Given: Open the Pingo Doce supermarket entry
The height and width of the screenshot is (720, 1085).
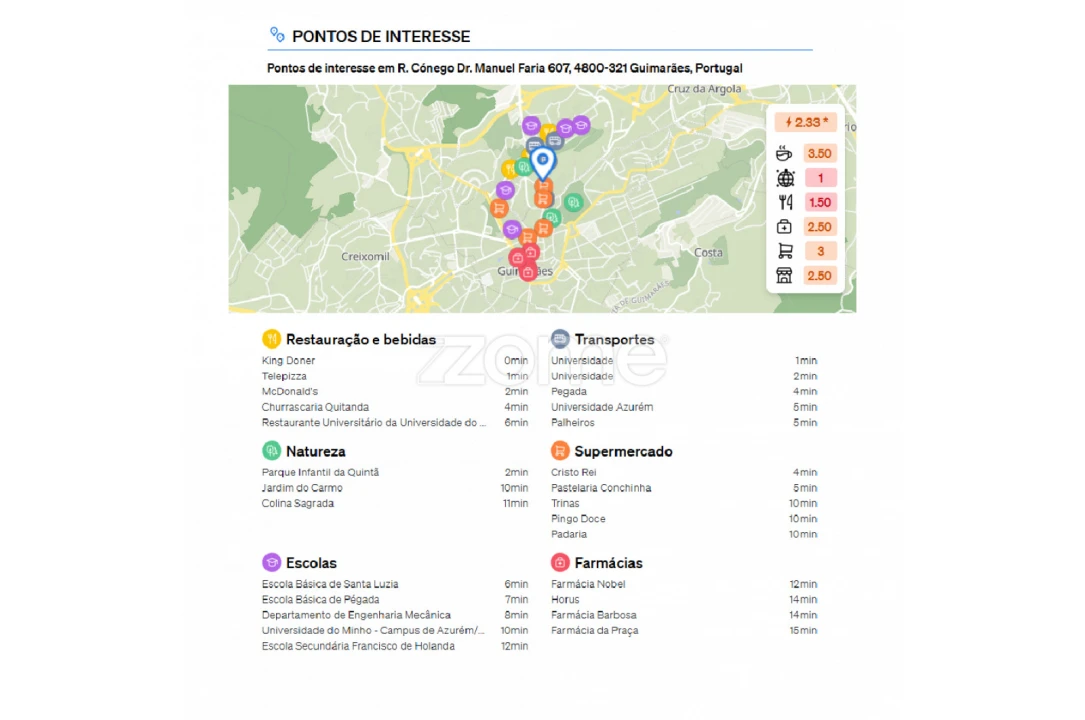Looking at the screenshot, I should (x=578, y=519).
